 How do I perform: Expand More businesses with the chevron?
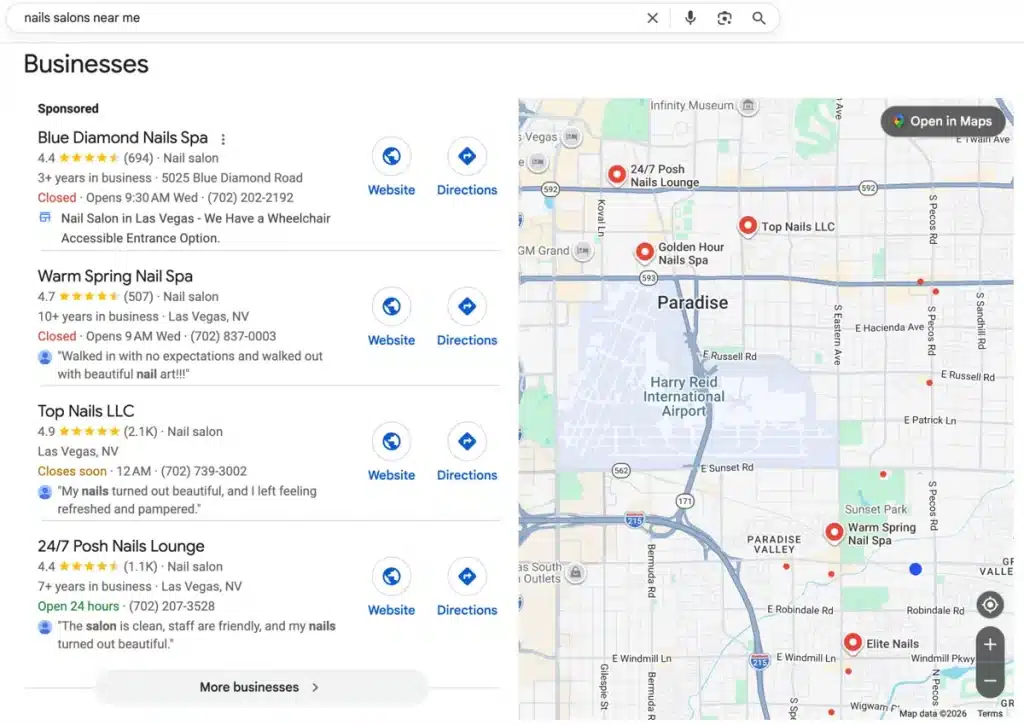[x=314, y=687]
